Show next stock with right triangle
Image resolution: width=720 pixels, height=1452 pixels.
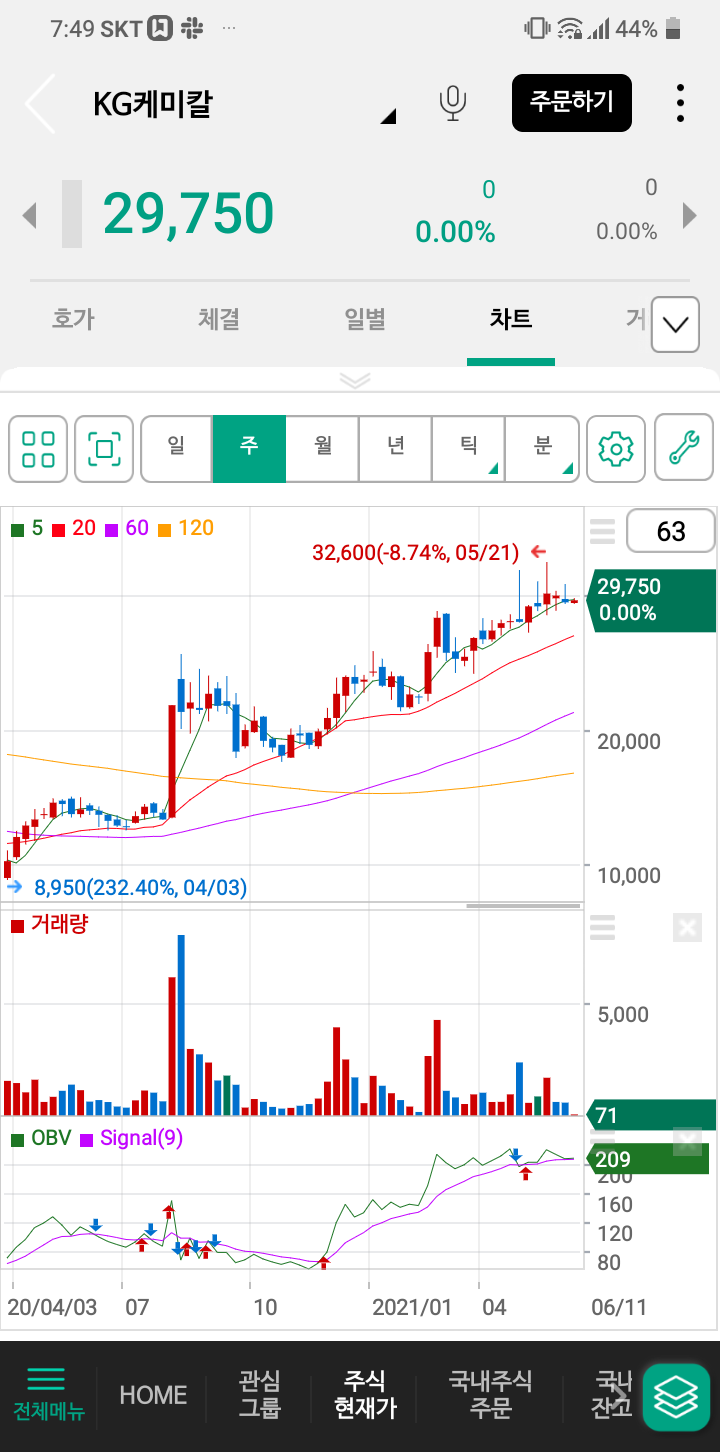coord(689,214)
